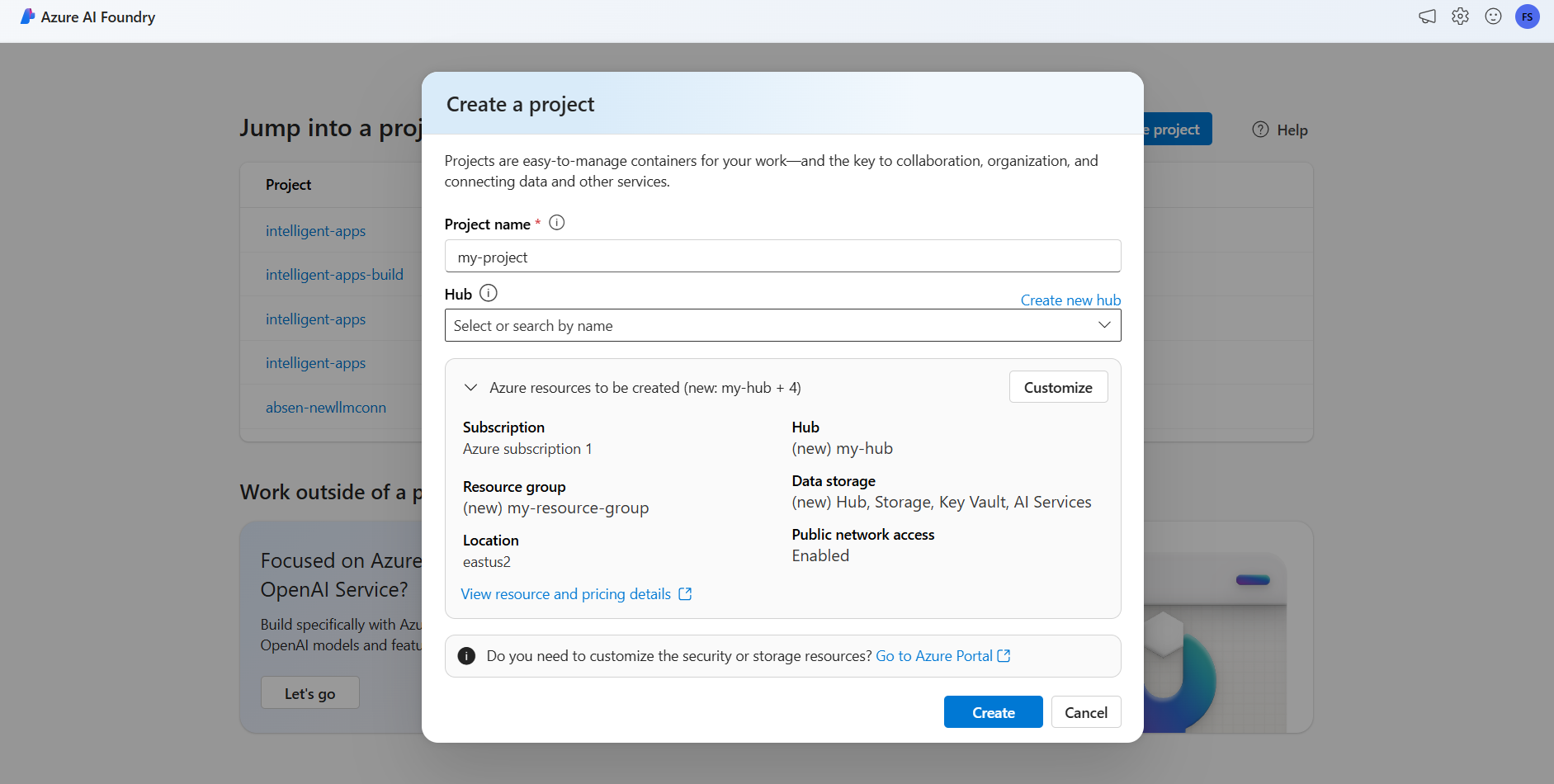Click the Azure AI Foundry logo icon
The image size is (1554, 784).
coord(27,17)
